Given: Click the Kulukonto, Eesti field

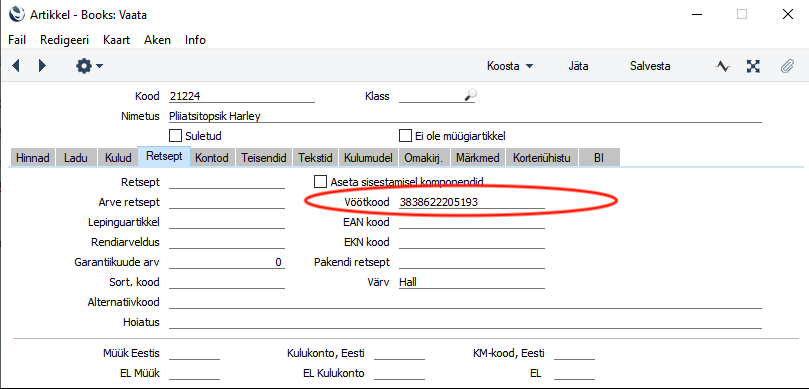Looking at the screenshot, I should click(x=399, y=354).
